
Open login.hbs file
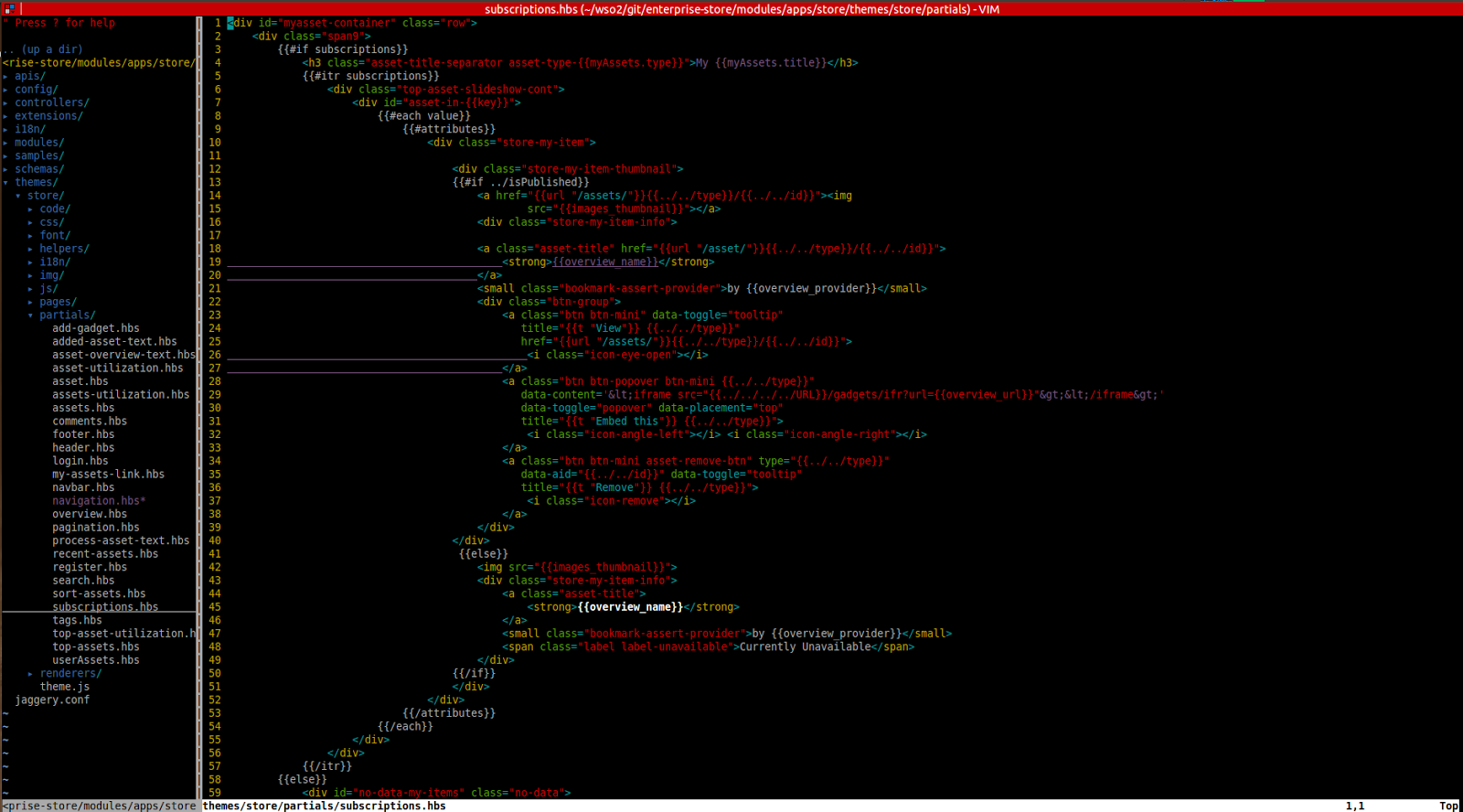pos(80,461)
